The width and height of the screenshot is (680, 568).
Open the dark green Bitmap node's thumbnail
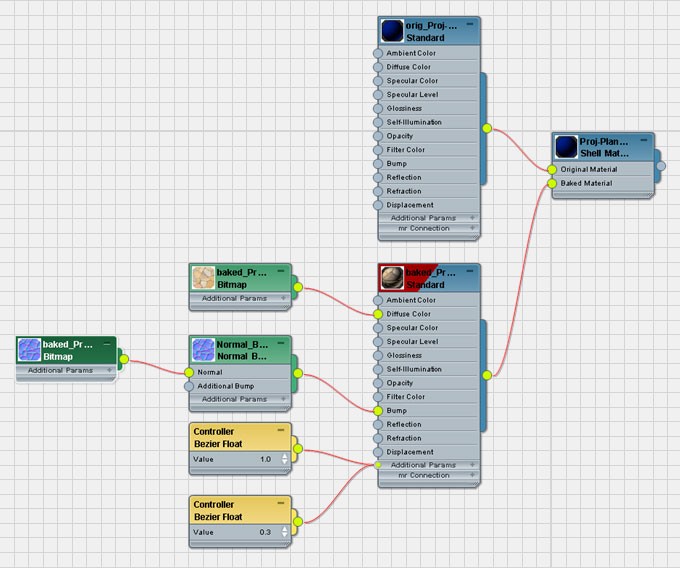[x=29, y=350]
